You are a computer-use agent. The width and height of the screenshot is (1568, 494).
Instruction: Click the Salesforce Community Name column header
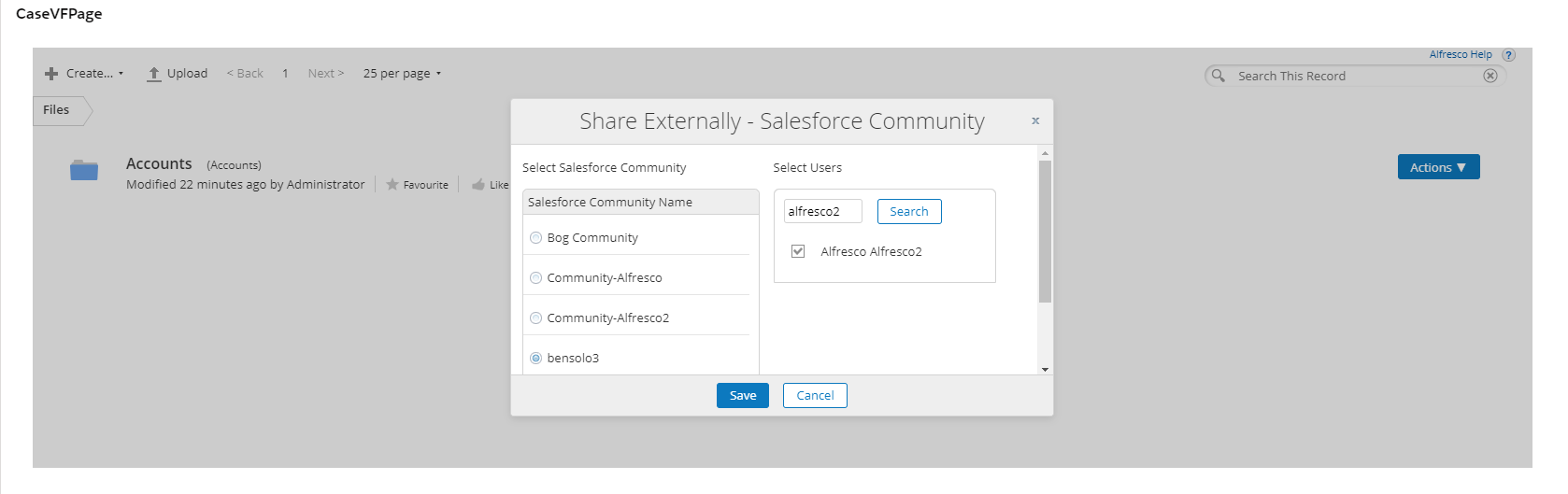tap(641, 202)
